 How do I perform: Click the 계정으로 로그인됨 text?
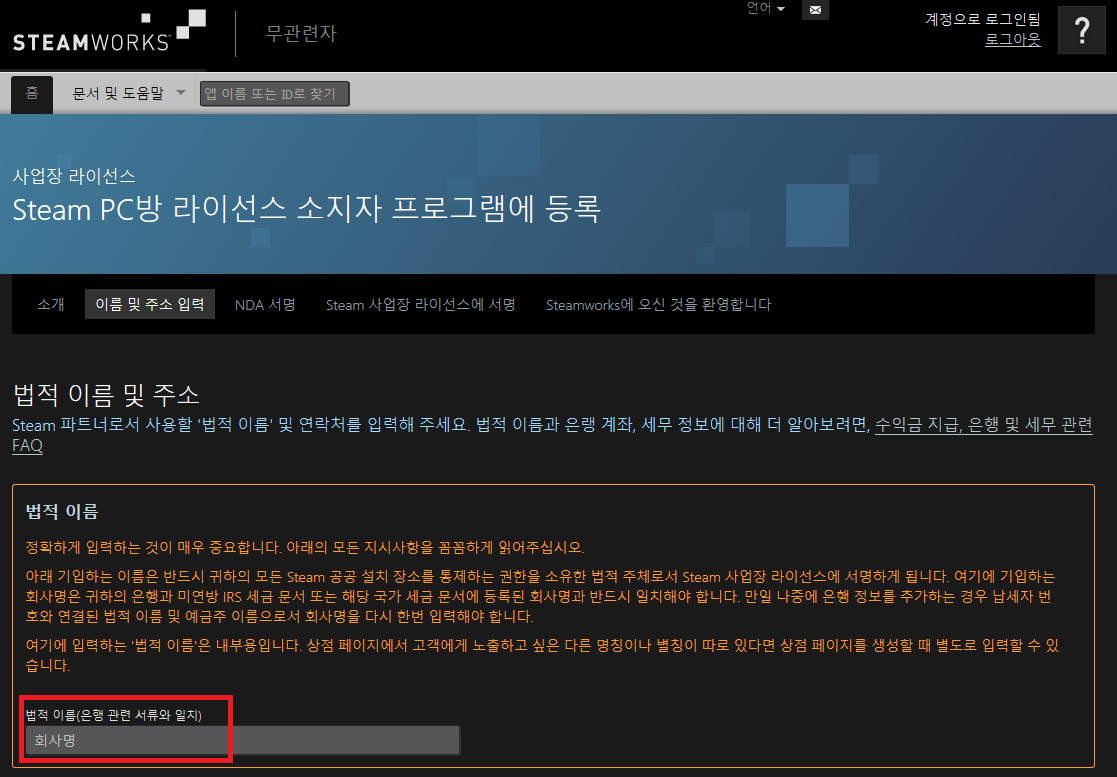[x=982, y=19]
